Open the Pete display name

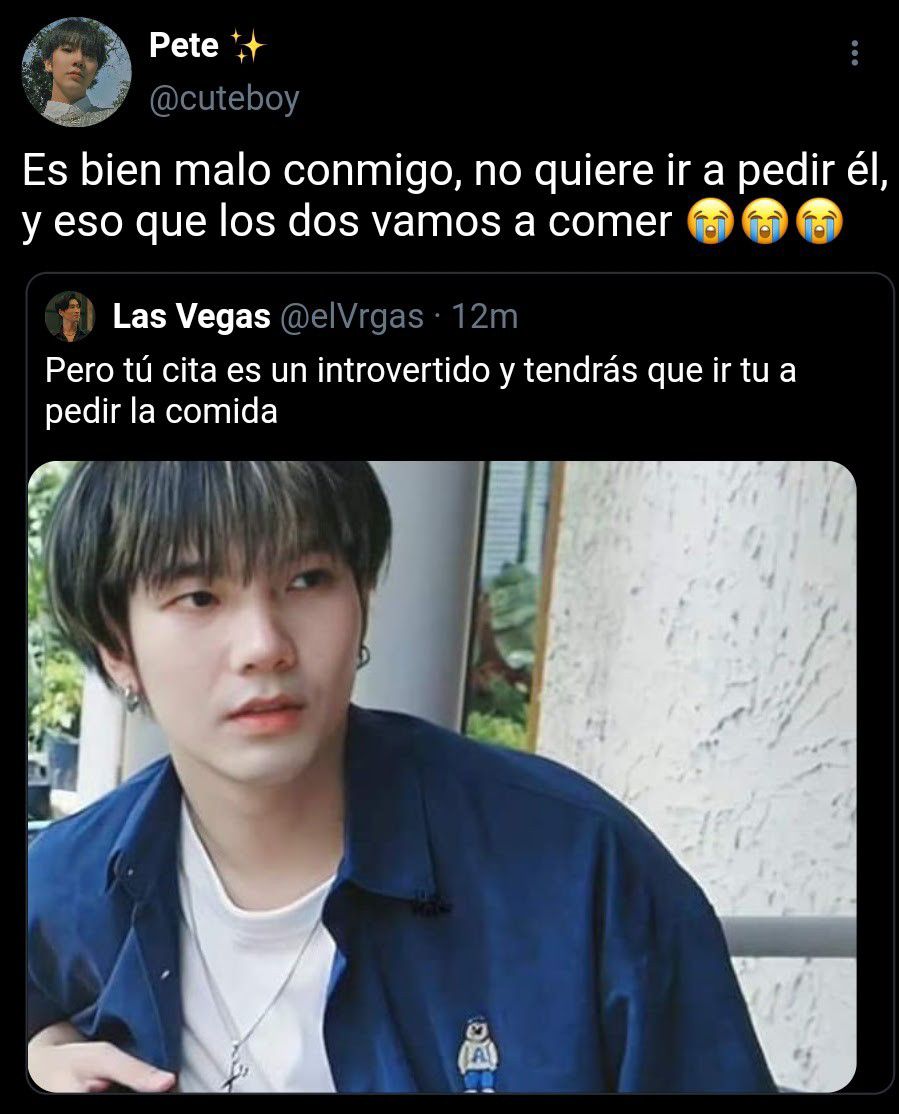click(x=184, y=45)
